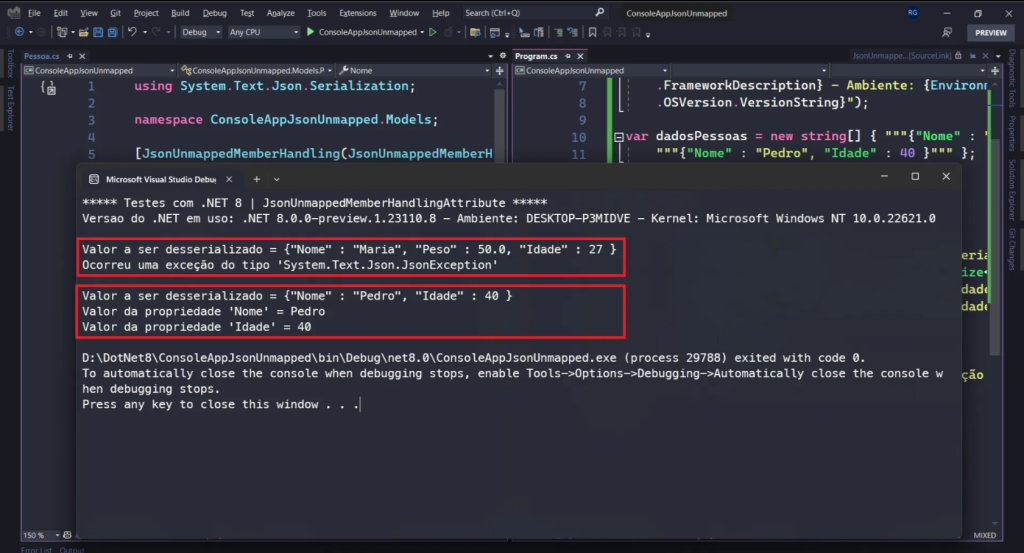
Task: Click the search magnifier icon
Action: click(600, 12)
